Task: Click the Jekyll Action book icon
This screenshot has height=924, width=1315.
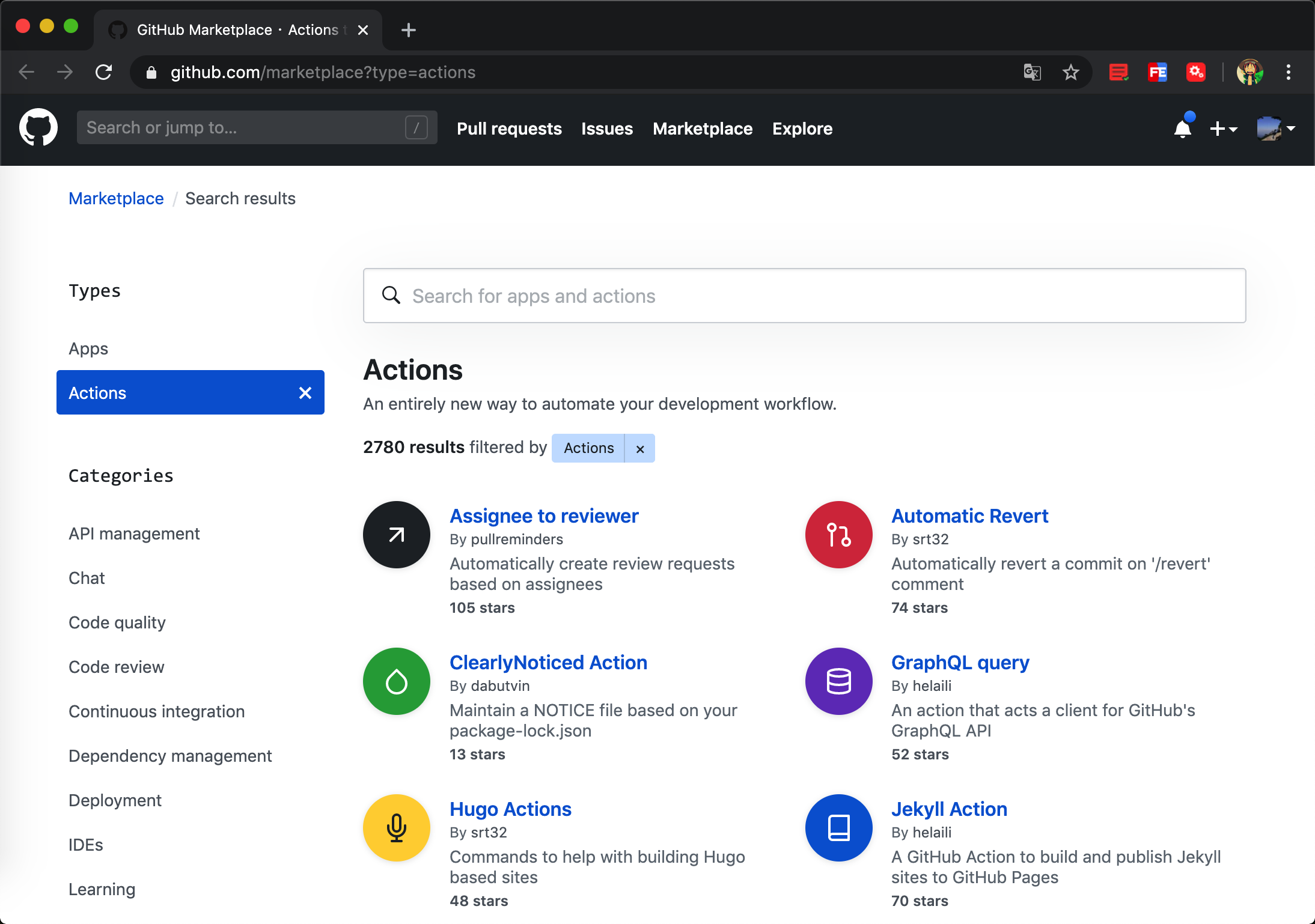Action: point(839,828)
